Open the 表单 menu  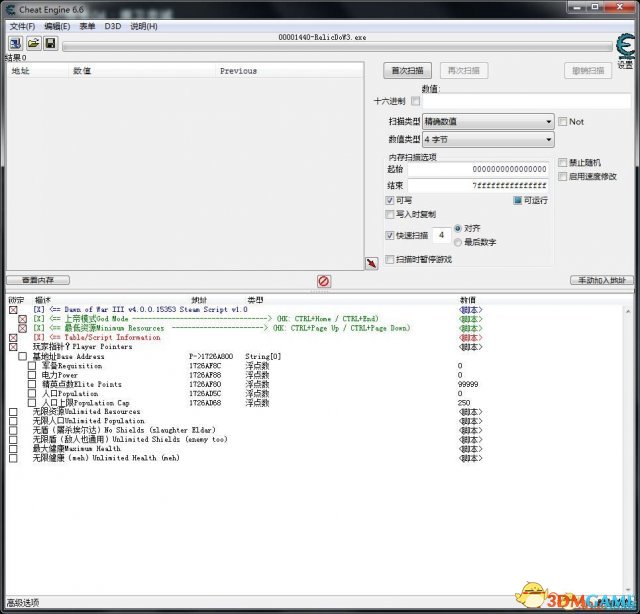click(x=87, y=27)
